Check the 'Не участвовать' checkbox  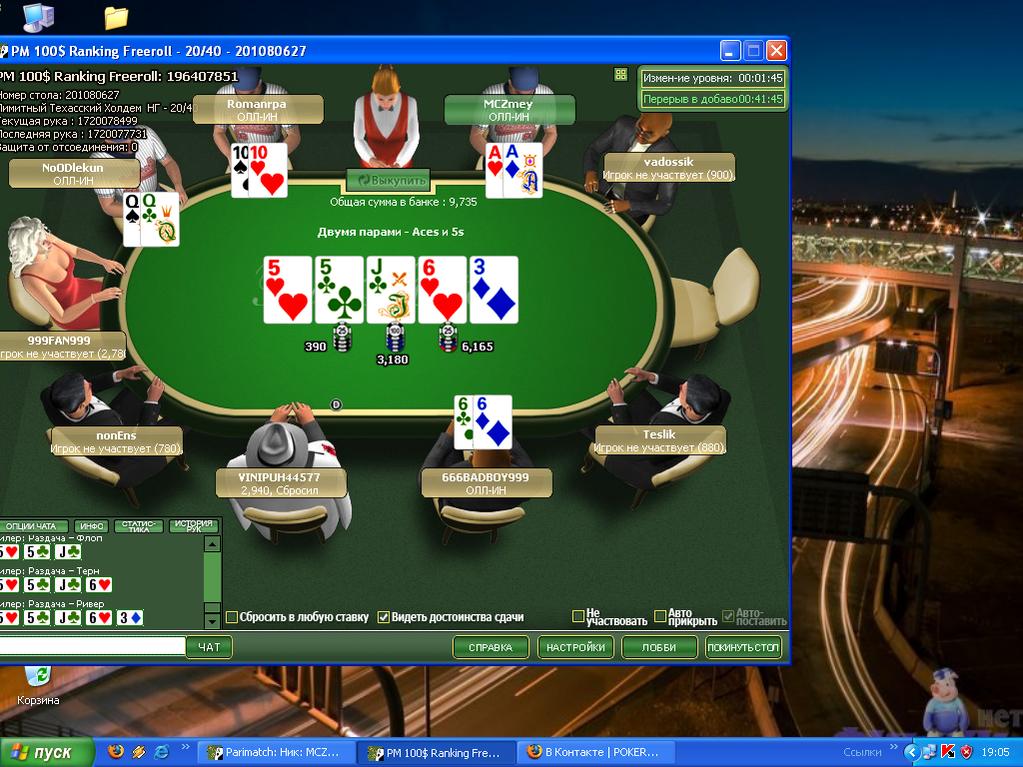578,616
